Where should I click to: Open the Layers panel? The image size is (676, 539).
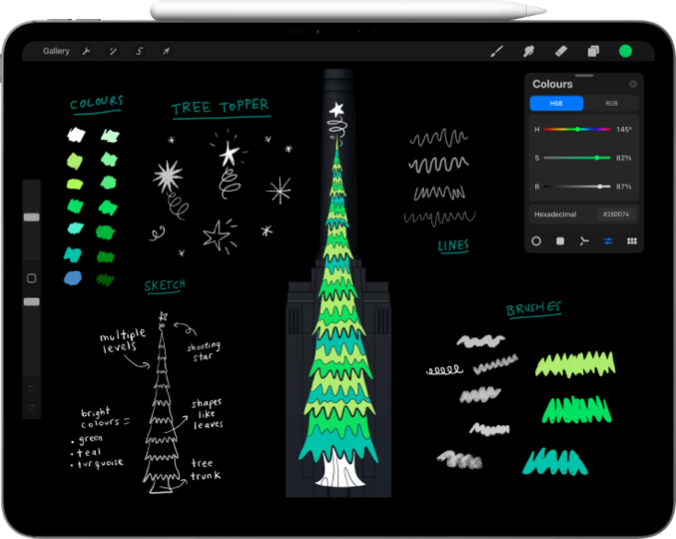[593, 51]
